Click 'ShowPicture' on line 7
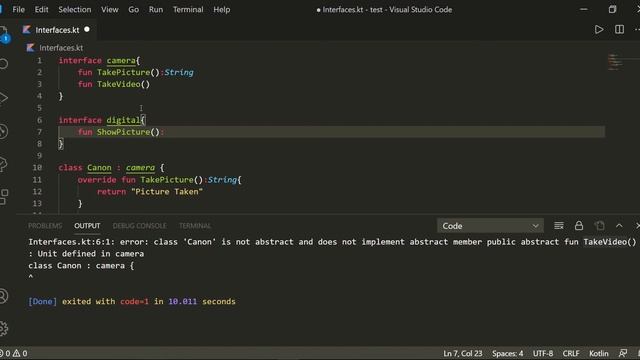The image size is (640, 360). [x=123, y=132]
